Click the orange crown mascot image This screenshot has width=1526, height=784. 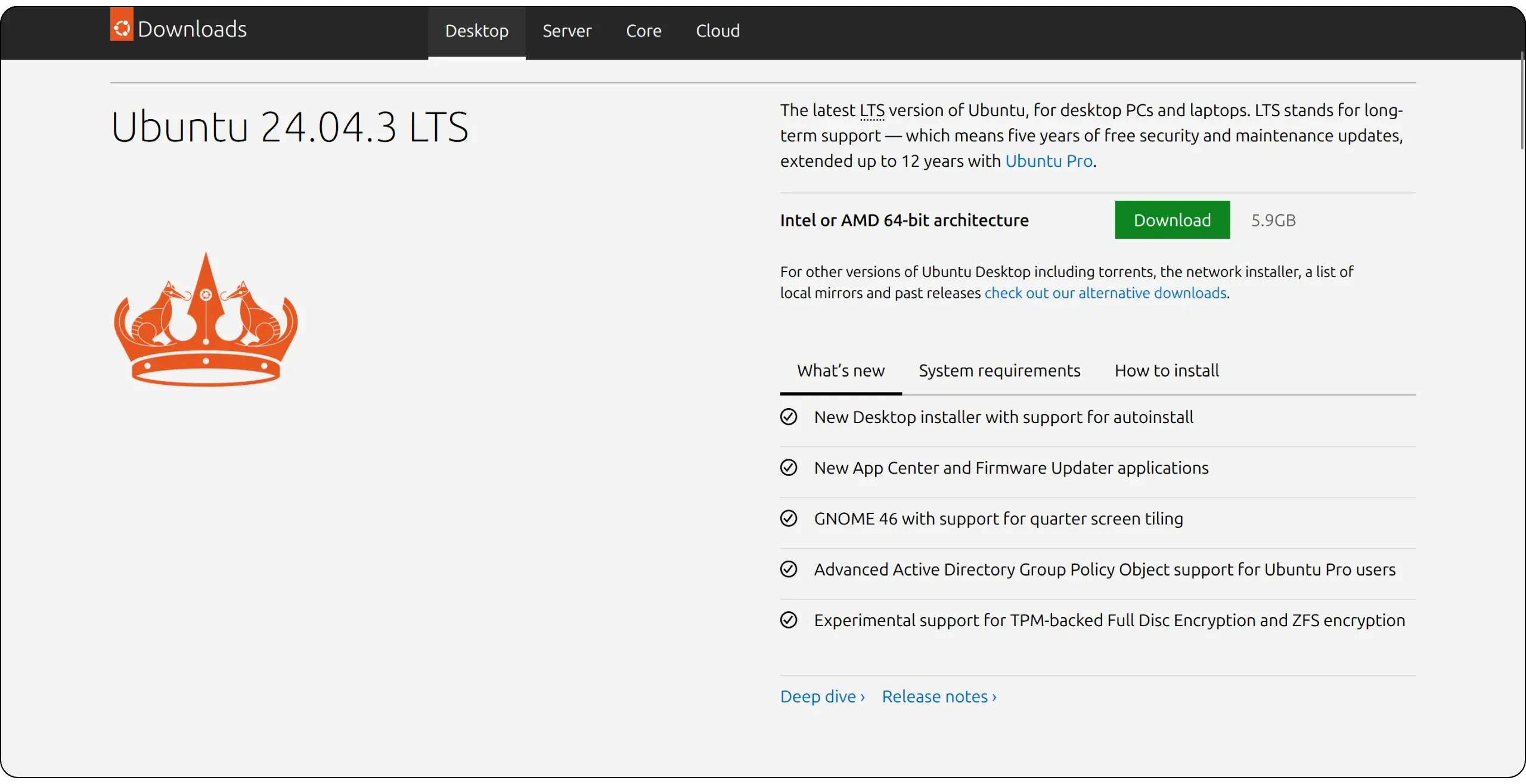tap(206, 320)
